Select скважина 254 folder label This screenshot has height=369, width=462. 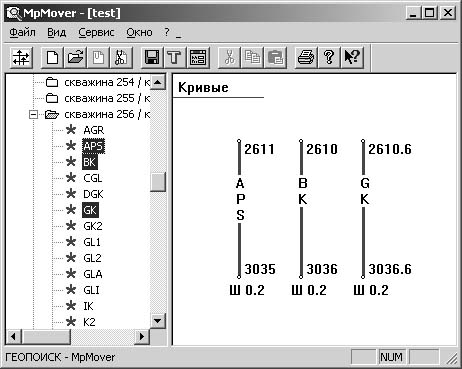pos(107,82)
